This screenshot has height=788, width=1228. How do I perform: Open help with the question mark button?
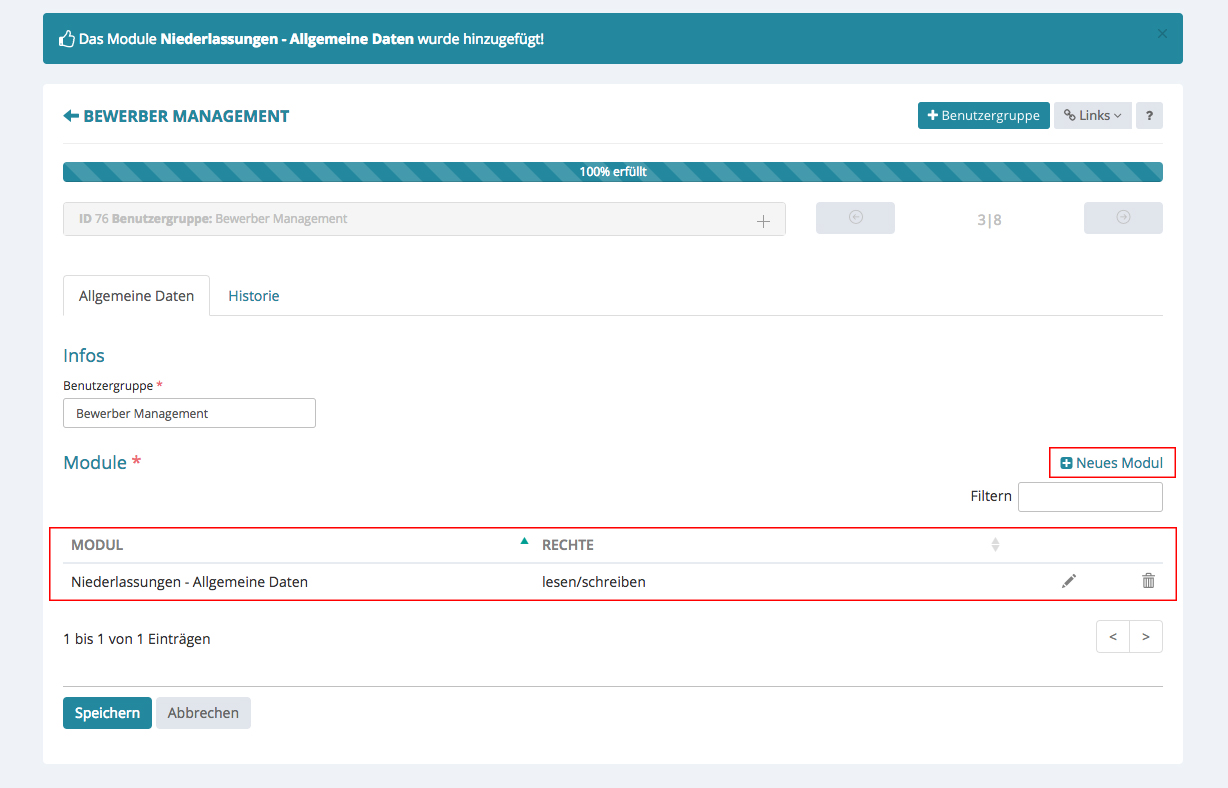click(x=1149, y=116)
